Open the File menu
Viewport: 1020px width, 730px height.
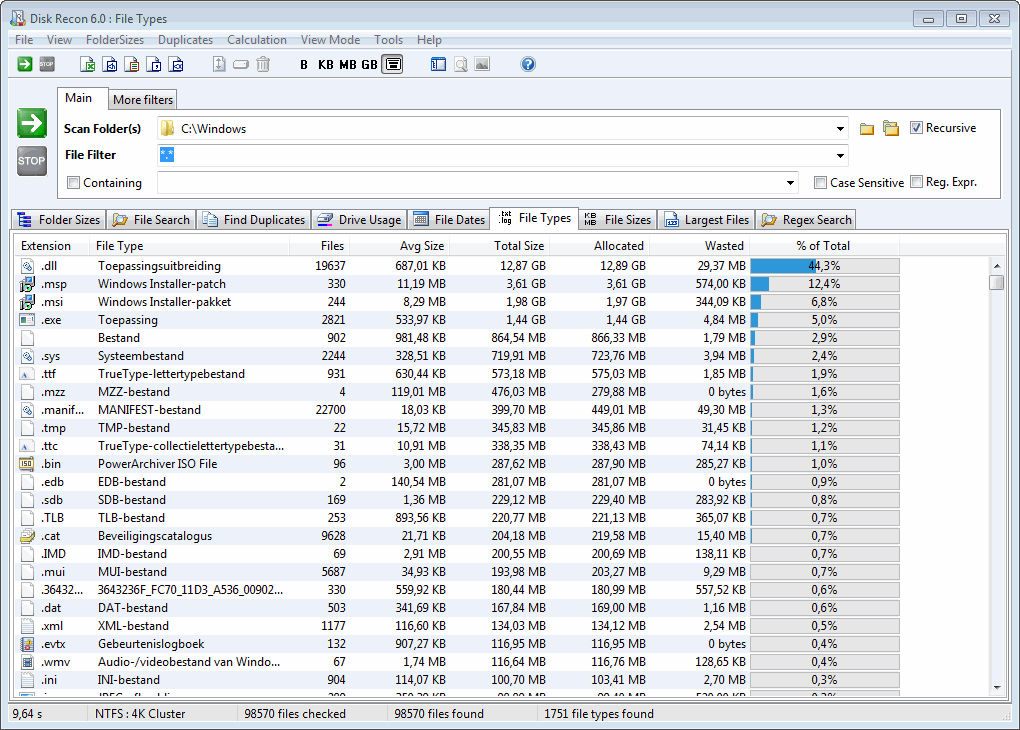24,40
